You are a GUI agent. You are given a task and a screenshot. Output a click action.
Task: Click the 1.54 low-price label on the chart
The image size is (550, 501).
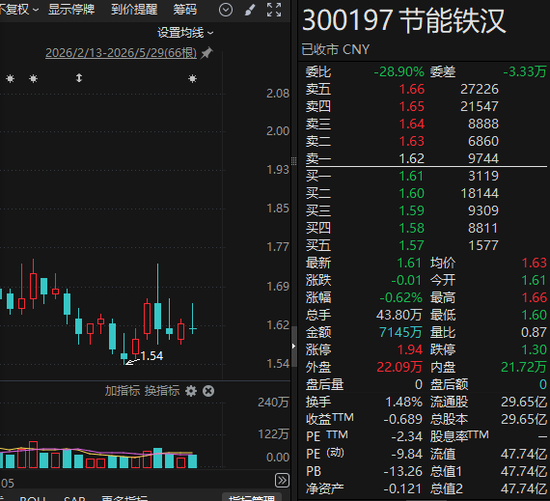[x=152, y=356]
